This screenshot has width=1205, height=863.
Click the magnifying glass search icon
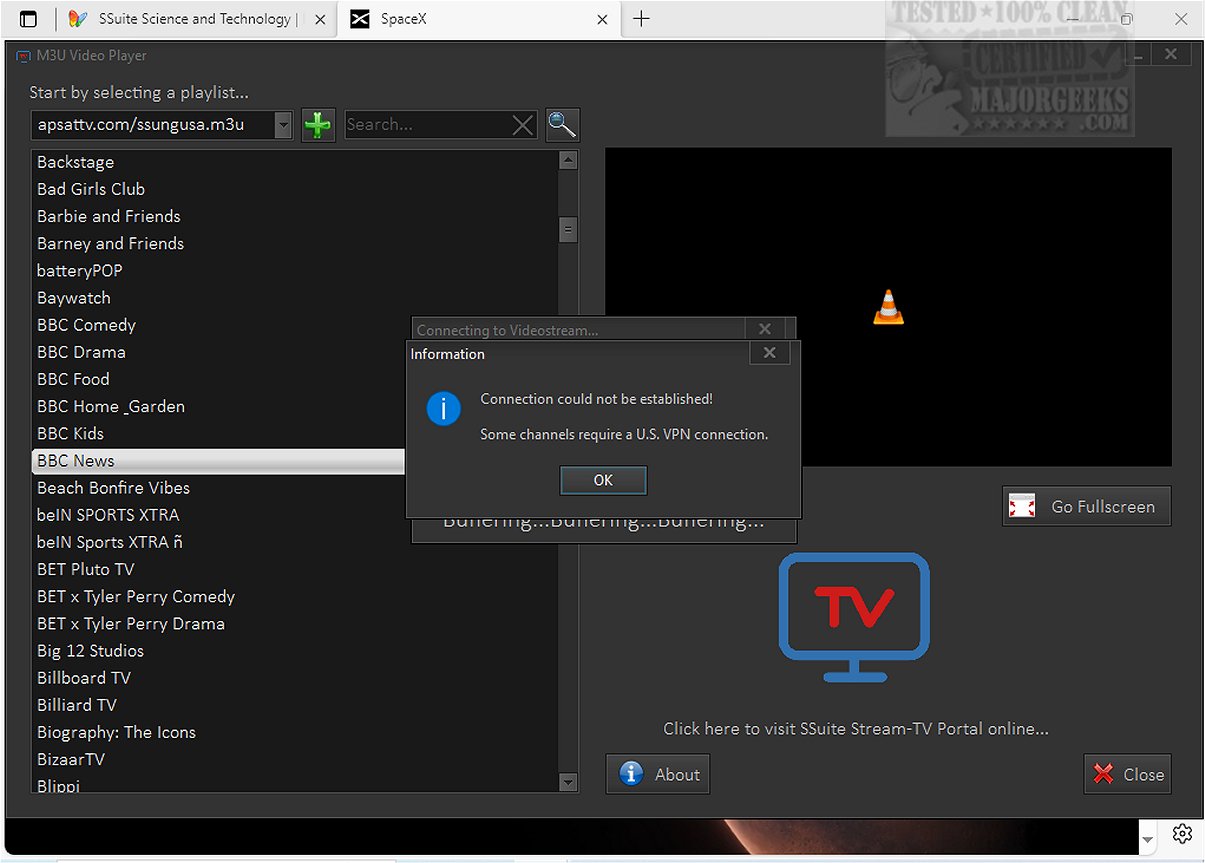click(x=562, y=125)
